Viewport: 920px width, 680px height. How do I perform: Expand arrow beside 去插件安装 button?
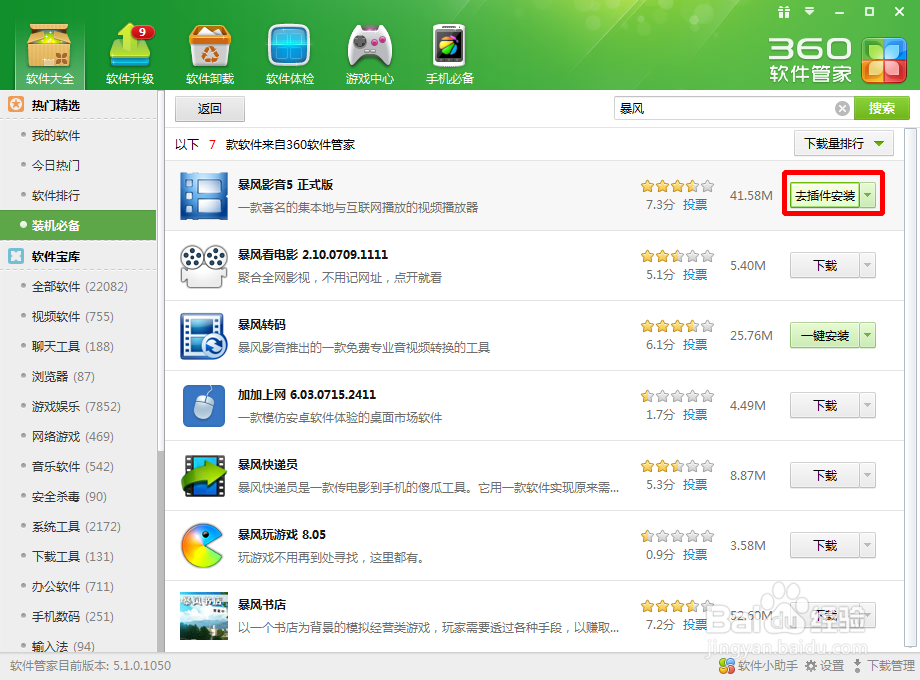tap(868, 195)
